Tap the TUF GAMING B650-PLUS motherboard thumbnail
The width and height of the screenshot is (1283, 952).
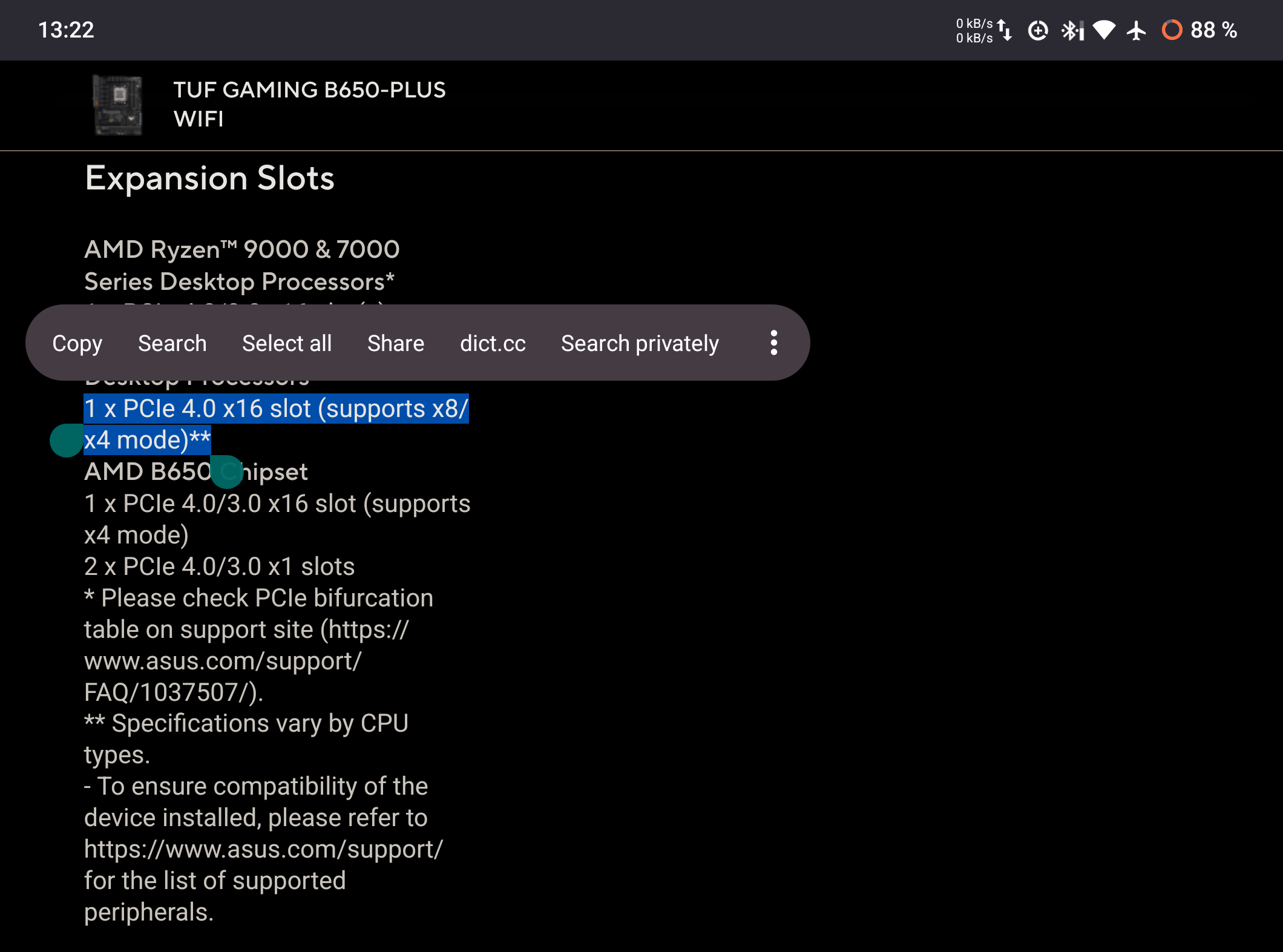tap(118, 105)
